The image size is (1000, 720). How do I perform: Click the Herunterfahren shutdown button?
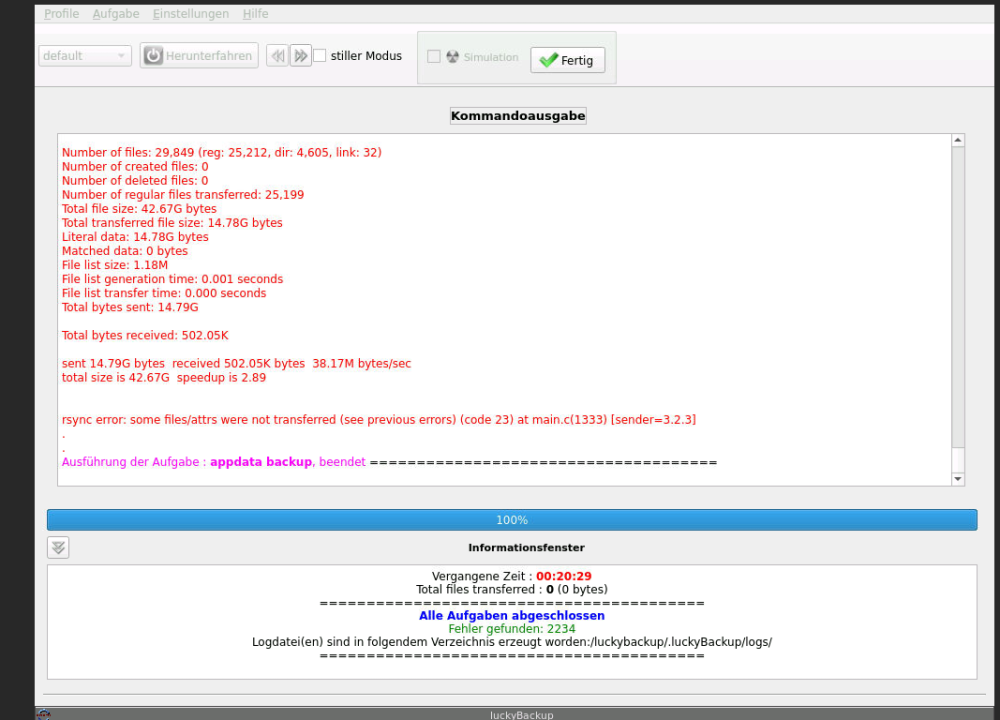pyautogui.click(x=199, y=55)
